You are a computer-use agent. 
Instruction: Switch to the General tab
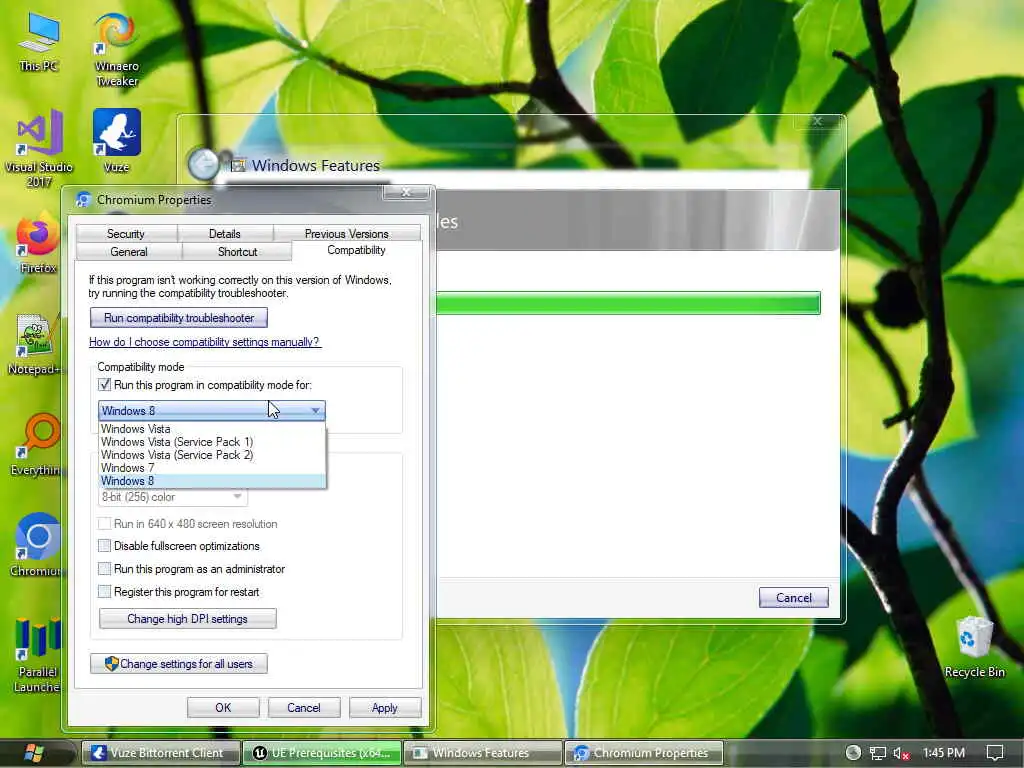[129, 251]
